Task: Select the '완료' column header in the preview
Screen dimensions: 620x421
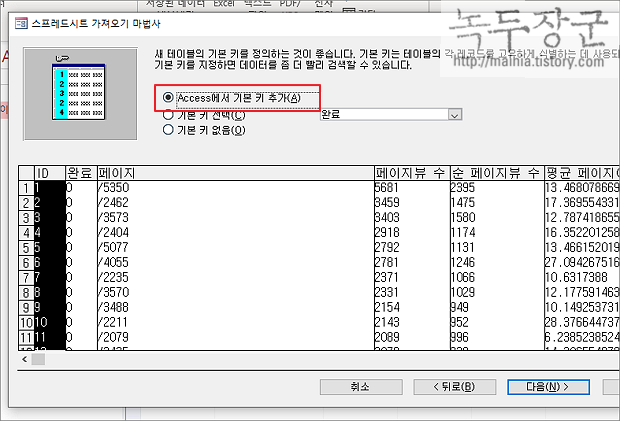Action: click(x=81, y=173)
